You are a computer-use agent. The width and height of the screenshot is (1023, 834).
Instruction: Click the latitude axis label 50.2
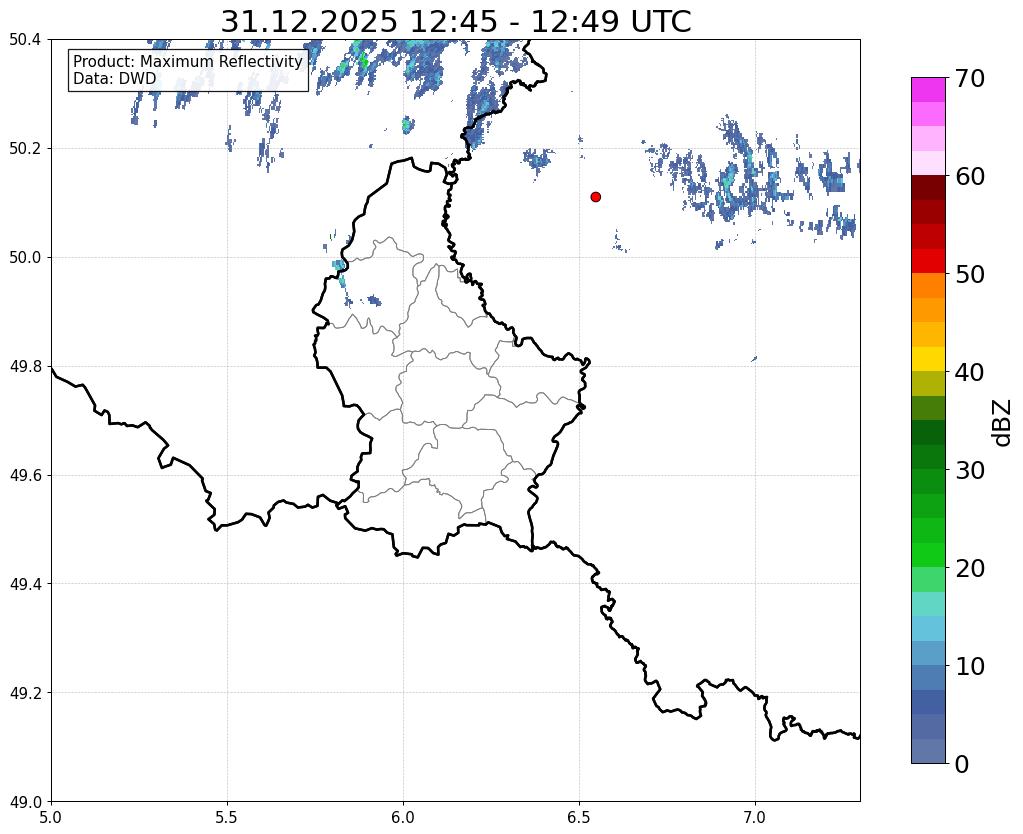pyautogui.click(x=25, y=149)
